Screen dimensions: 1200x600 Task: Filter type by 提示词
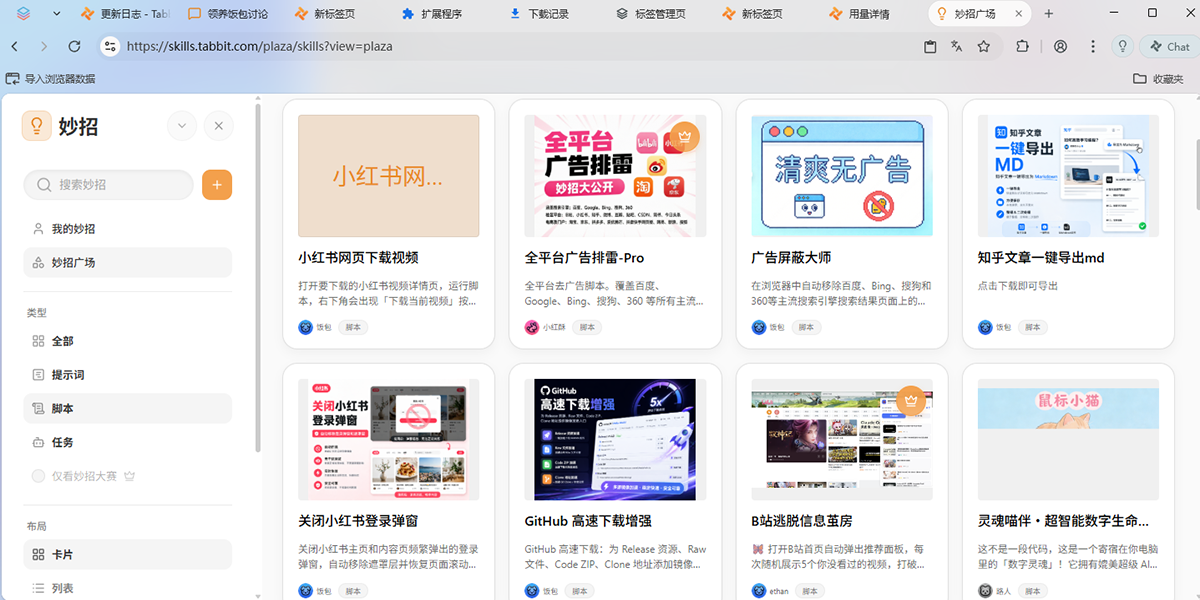pyautogui.click(x=128, y=374)
